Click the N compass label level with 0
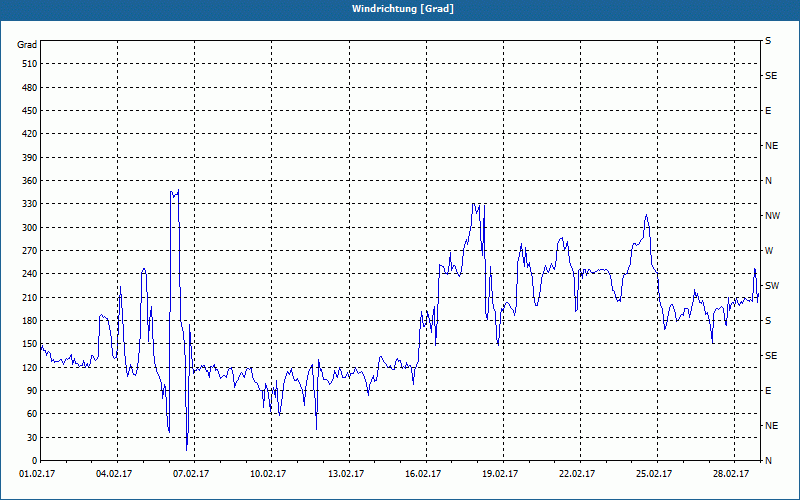 tap(768, 461)
